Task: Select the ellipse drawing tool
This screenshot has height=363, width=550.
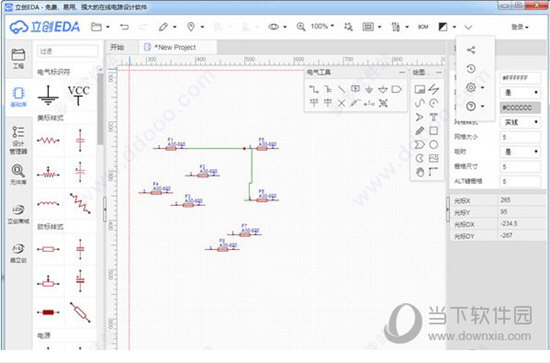Action: [x=434, y=144]
